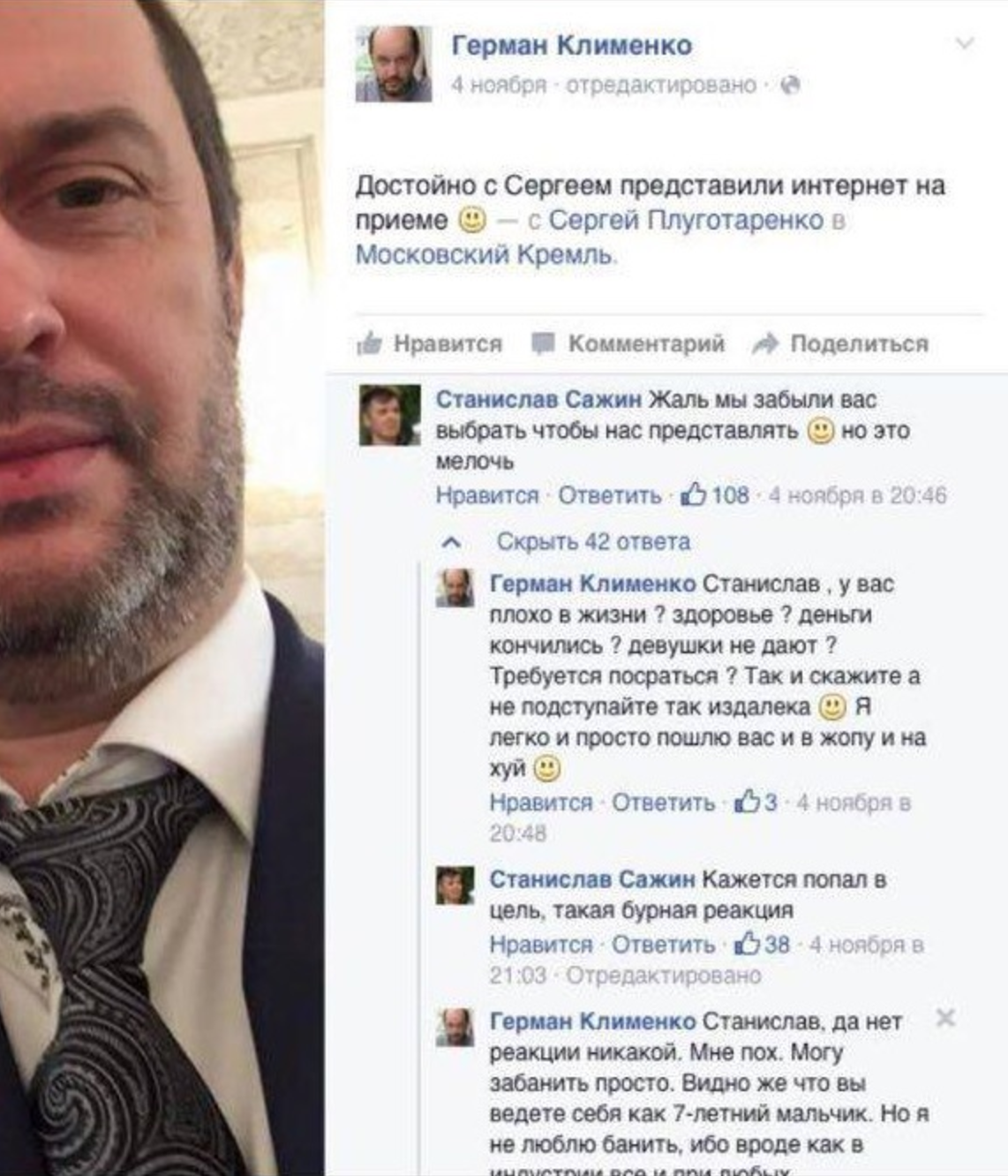Click the 108 likes thumbs-up counter
This screenshot has width=1008, height=1176.
pyautogui.click(x=715, y=495)
